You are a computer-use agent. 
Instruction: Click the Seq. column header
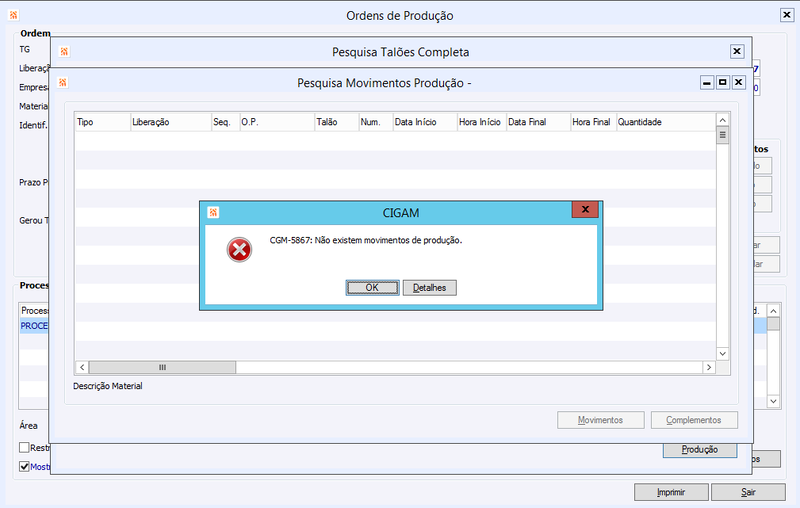tap(226, 122)
